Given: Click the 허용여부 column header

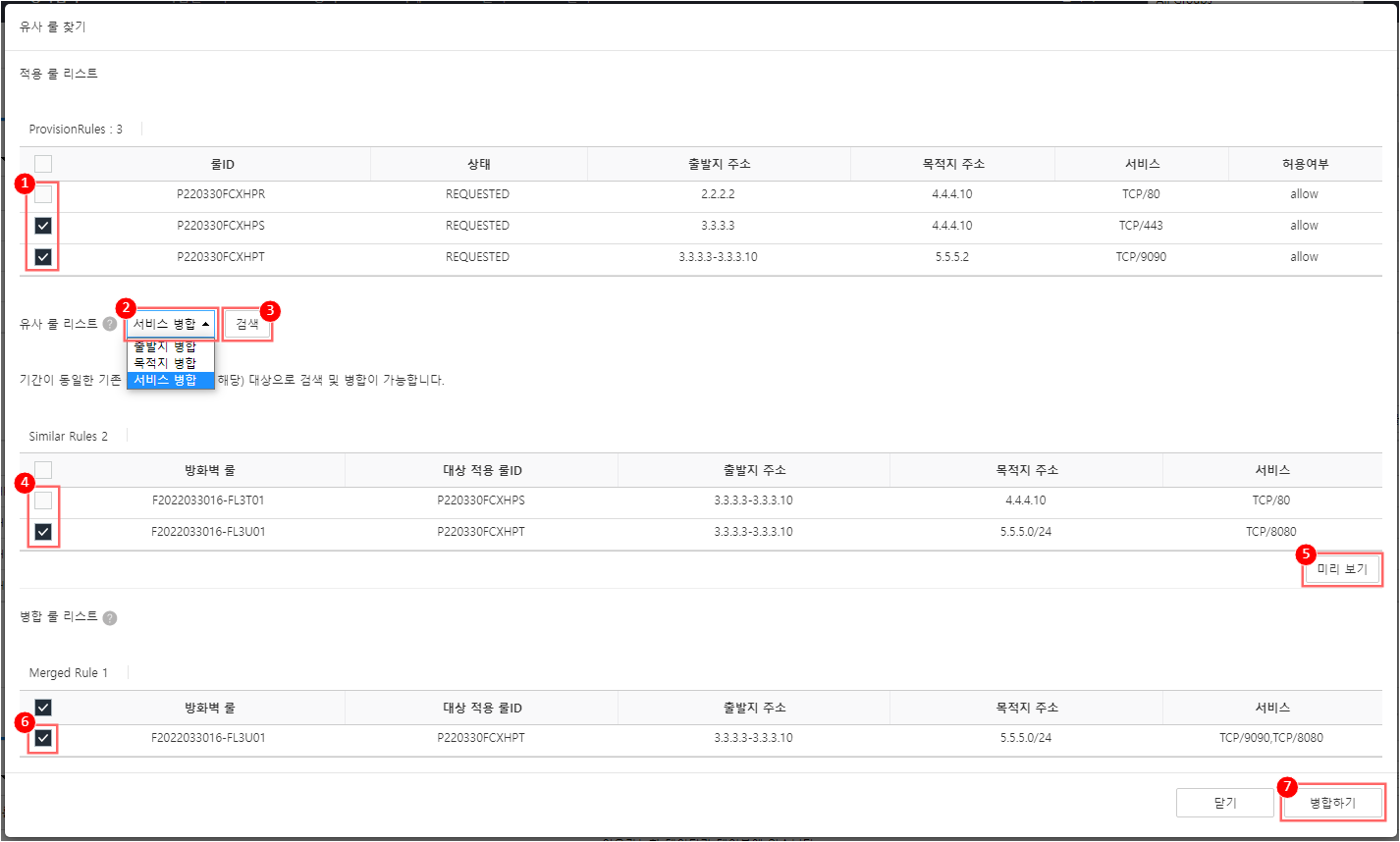Looking at the screenshot, I should (1305, 164).
